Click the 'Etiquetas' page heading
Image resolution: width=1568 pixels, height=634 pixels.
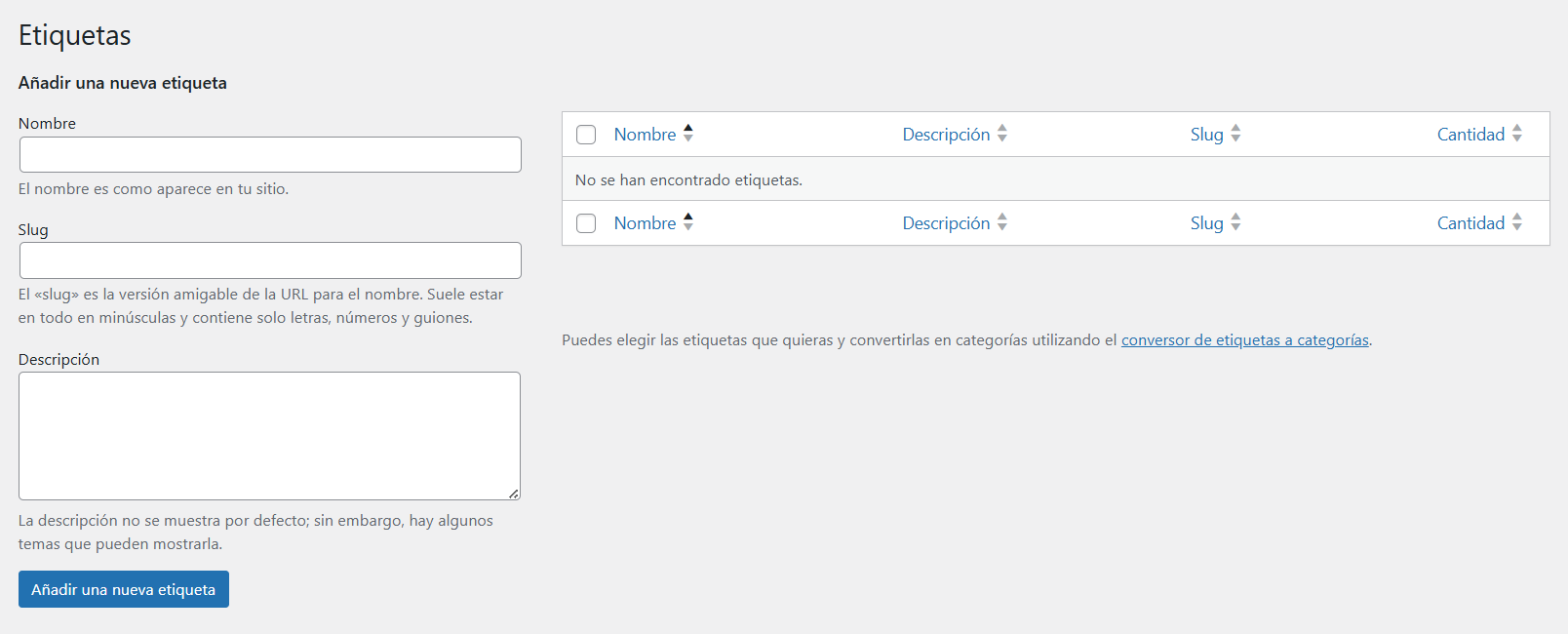coord(75,35)
